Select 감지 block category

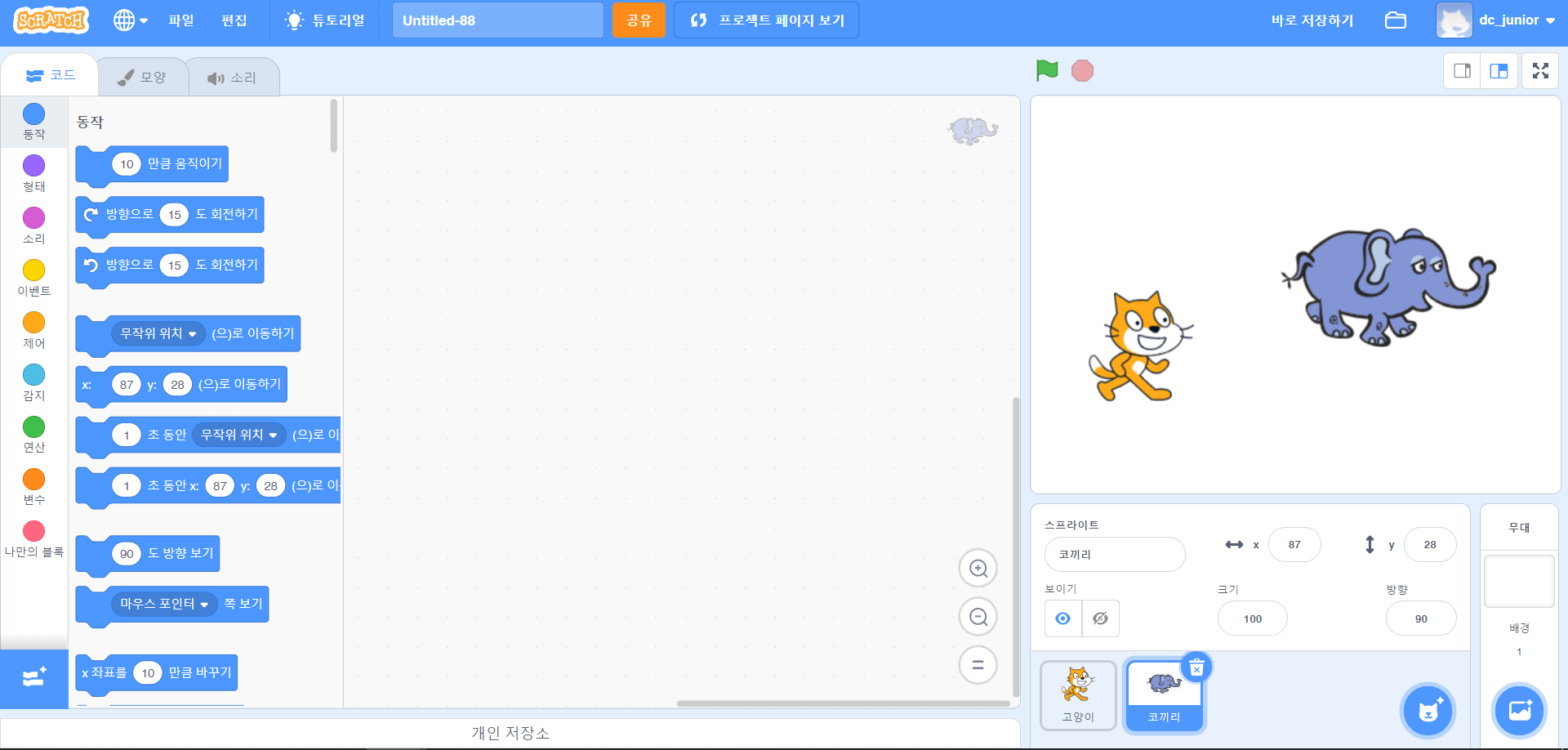33,383
